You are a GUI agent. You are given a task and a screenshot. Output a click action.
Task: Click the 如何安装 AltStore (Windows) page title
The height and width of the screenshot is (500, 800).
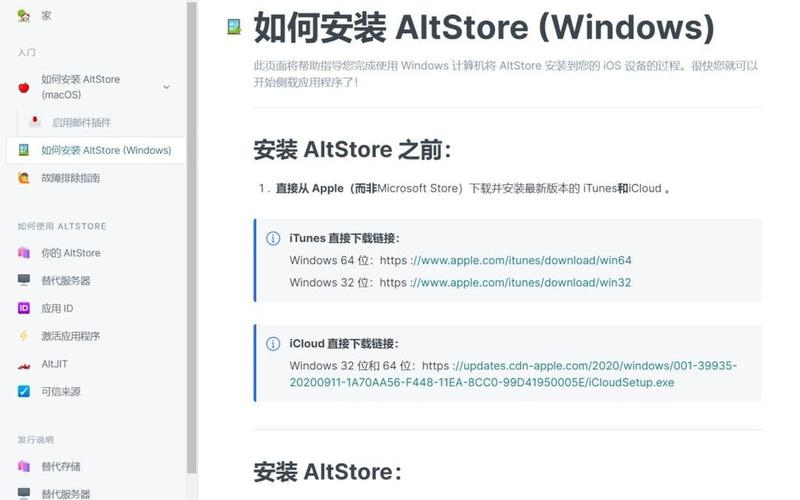tap(484, 27)
